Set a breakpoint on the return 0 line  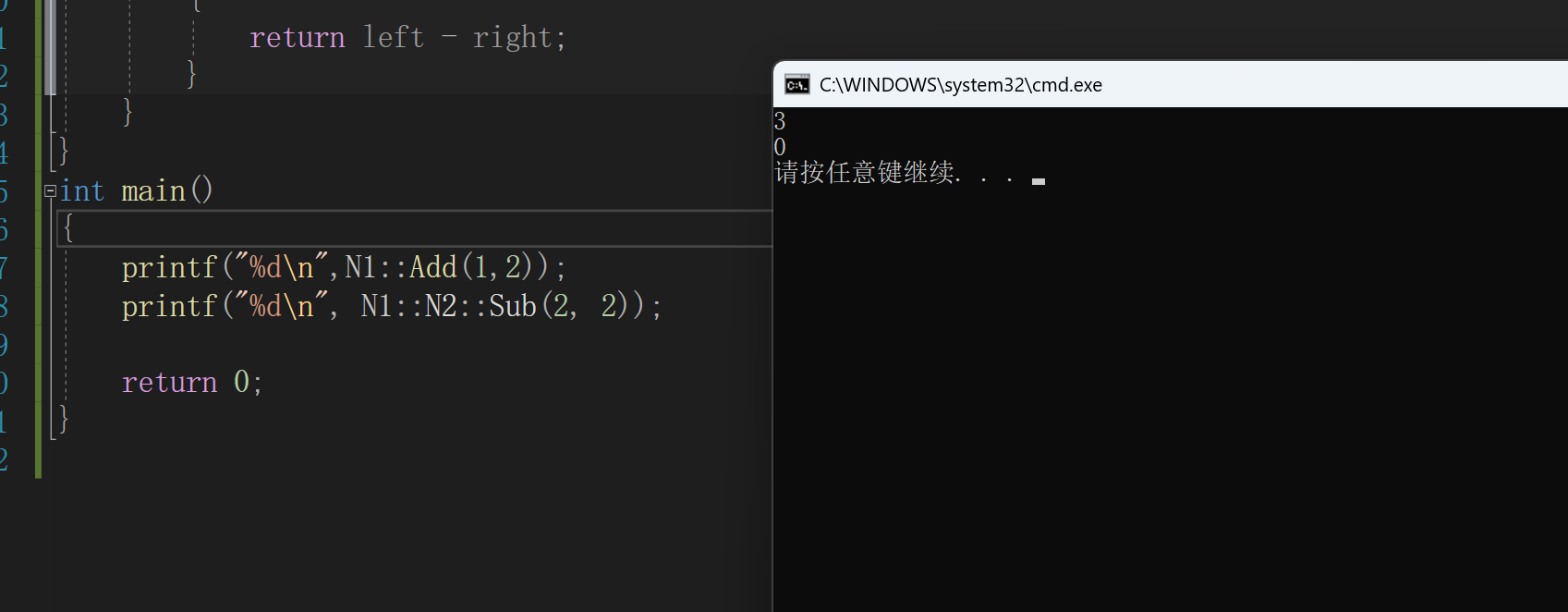pyautogui.click(x=3, y=381)
